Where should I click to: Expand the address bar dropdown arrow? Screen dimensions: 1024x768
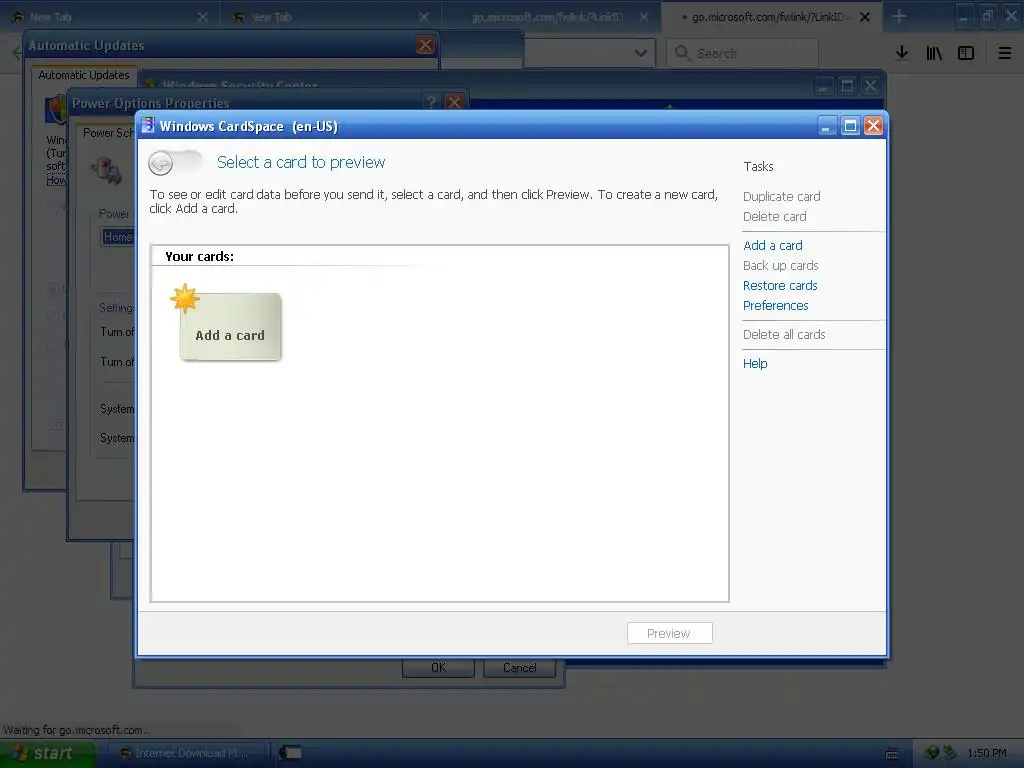coord(641,53)
